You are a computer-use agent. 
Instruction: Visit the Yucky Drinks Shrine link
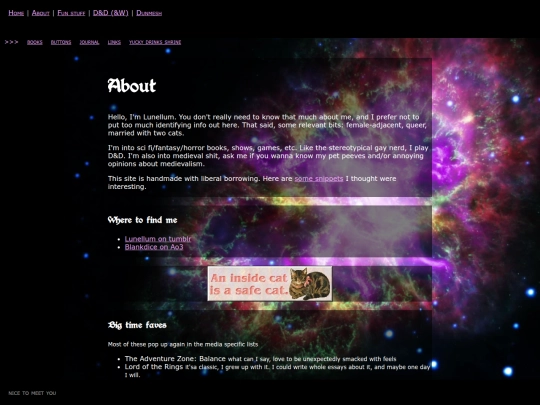[x=155, y=42]
